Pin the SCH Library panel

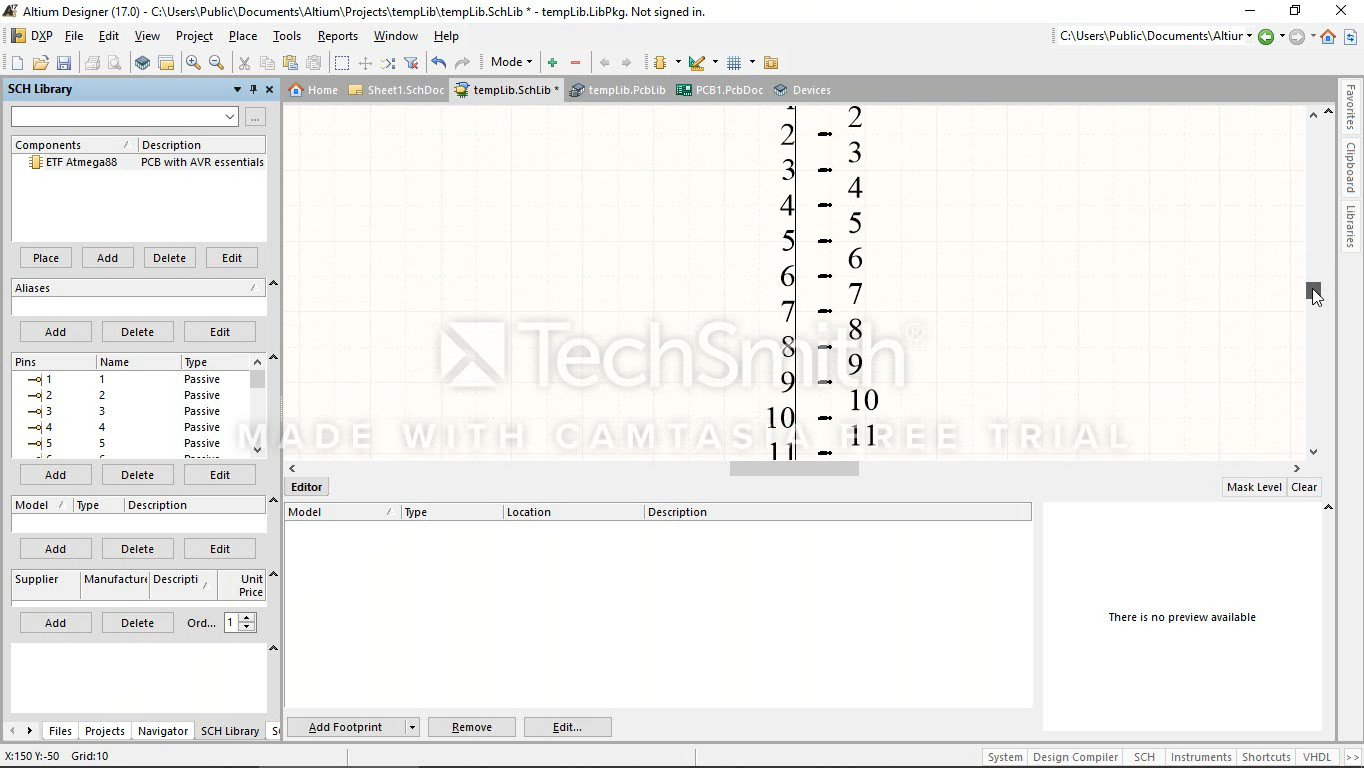pyautogui.click(x=253, y=89)
